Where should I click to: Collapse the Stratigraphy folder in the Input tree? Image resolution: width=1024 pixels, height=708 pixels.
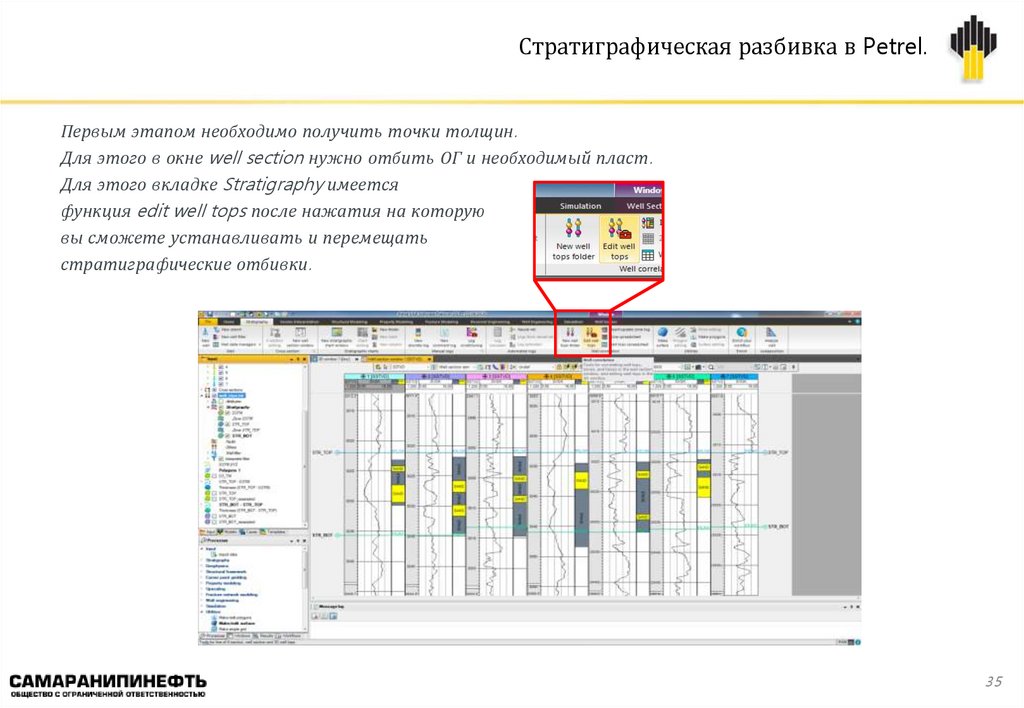(x=208, y=408)
